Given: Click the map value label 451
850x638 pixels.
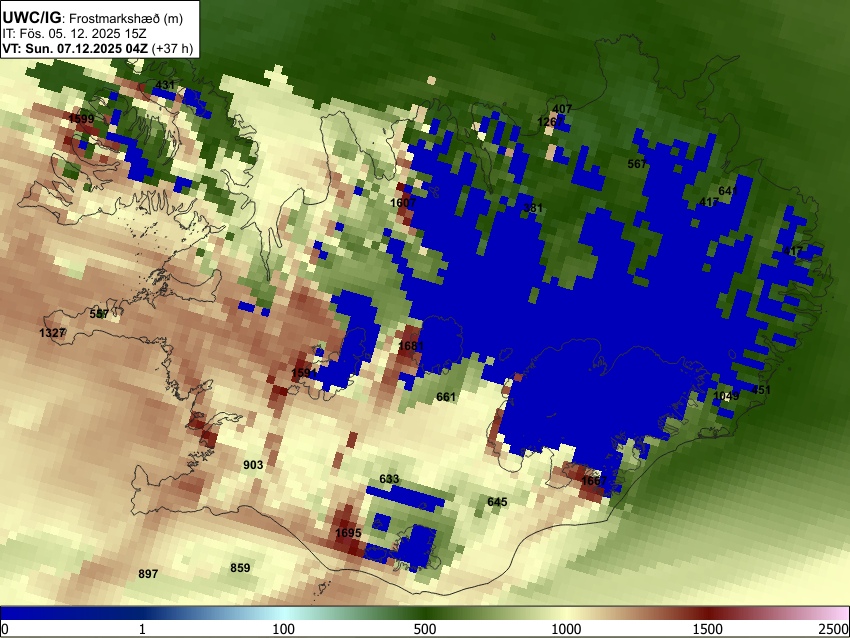Looking at the screenshot, I should [x=761, y=390].
